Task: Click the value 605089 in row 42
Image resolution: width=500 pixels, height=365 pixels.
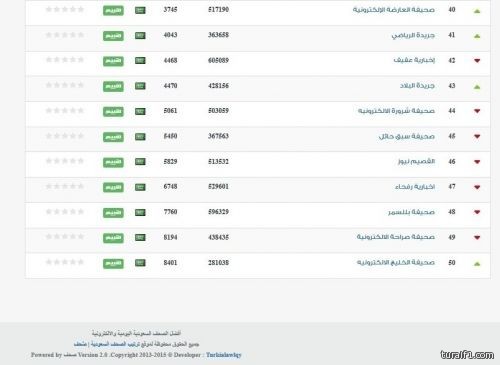Action: (218, 60)
